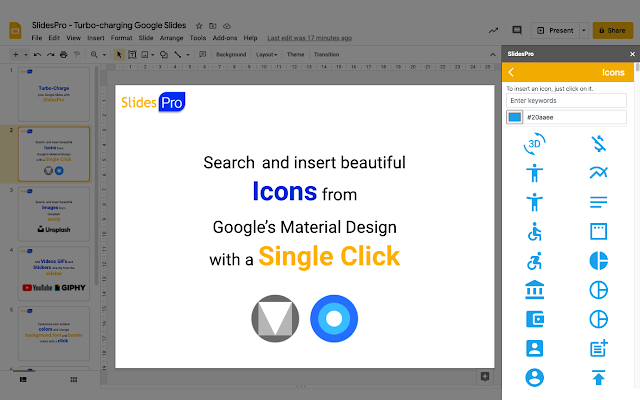Screen dimensions: 640x400
Task: Open the zoom dropdown arrow
Action: click(x=104, y=54)
